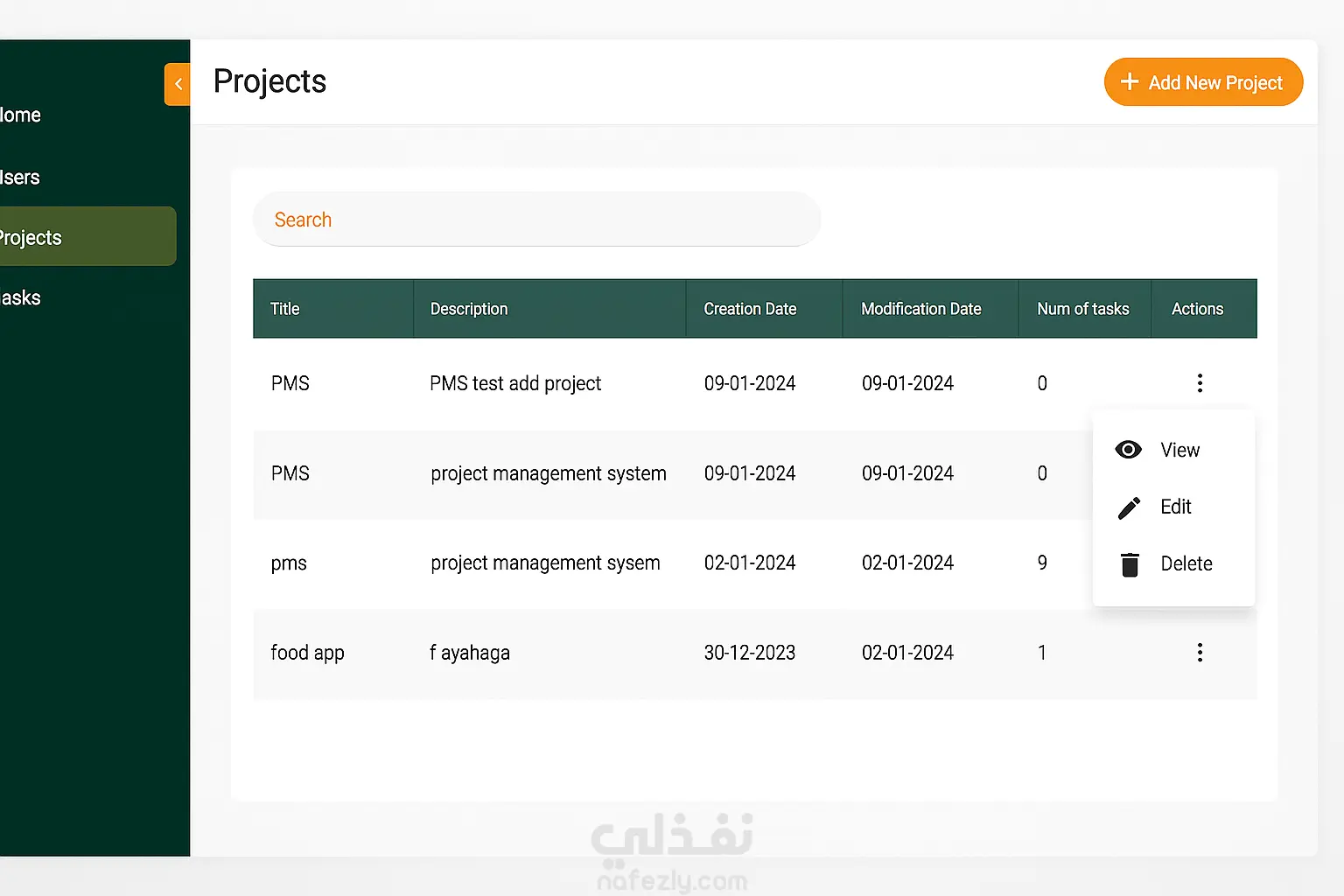Screen dimensions: 1344x896
Task: Open Users page from the sidebar
Action: [21, 178]
